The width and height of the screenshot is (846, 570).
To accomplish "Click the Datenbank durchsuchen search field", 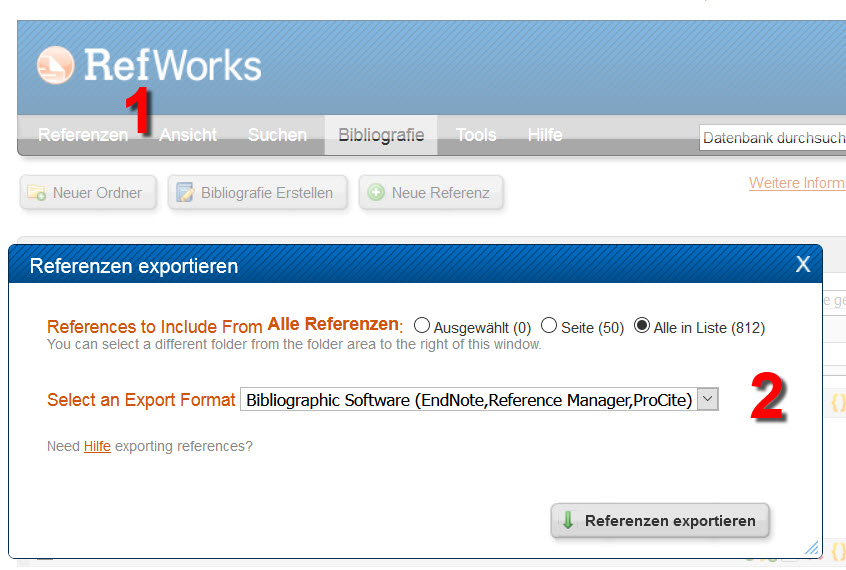I will click(x=772, y=138).
